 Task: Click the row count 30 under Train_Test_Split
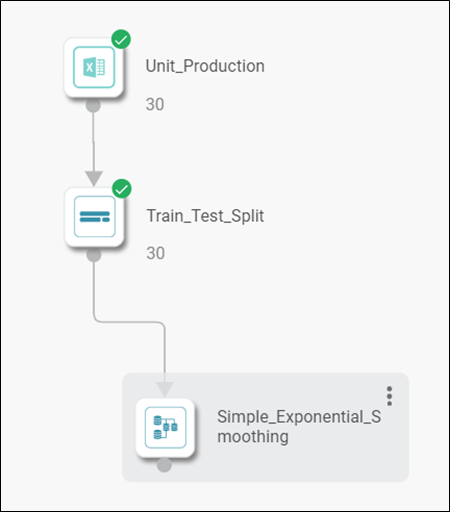click(x=155, y=253)
